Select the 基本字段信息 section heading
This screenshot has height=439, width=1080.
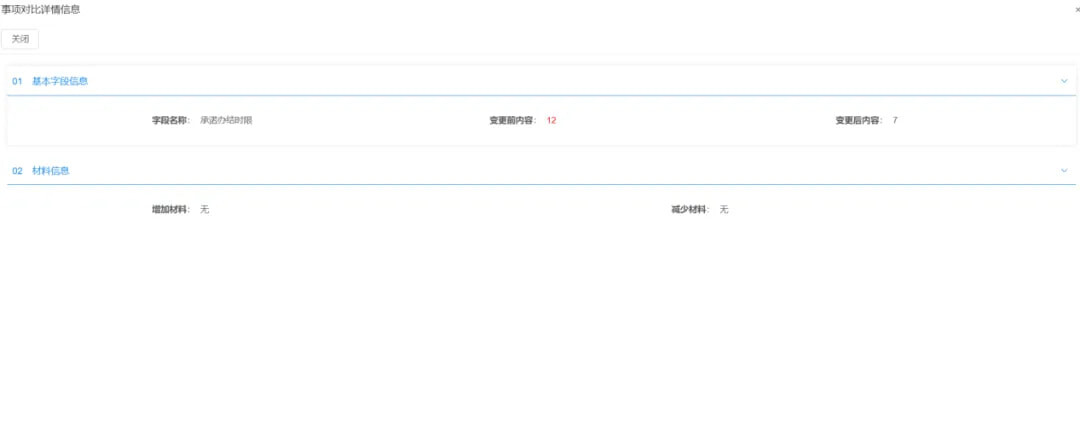(60, 81)
